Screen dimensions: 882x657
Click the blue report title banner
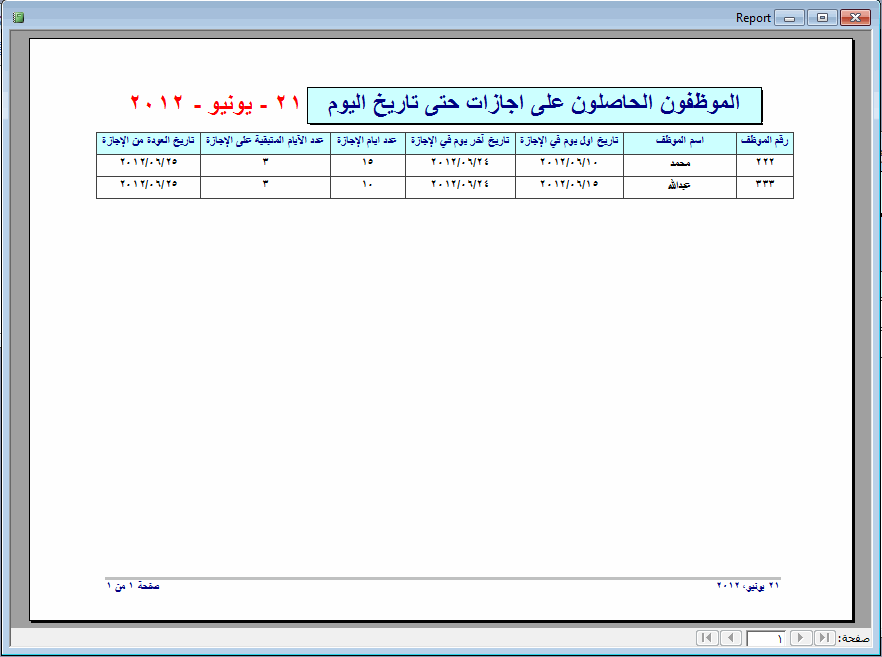click(x=534, y=105)
